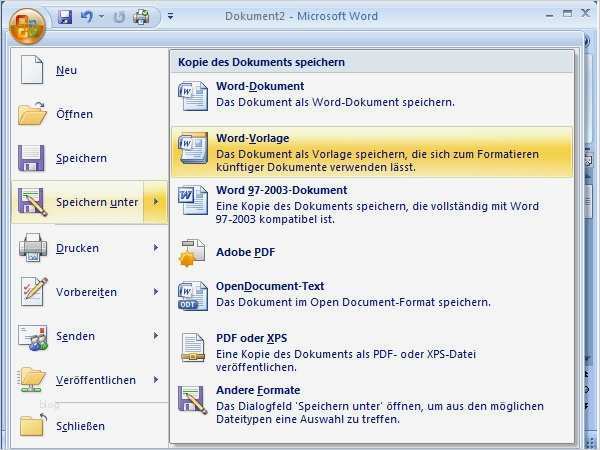Click Senden label text
The height and width of the screenshot is (450, 600).
pyautogui.click(x=75, y=336)
